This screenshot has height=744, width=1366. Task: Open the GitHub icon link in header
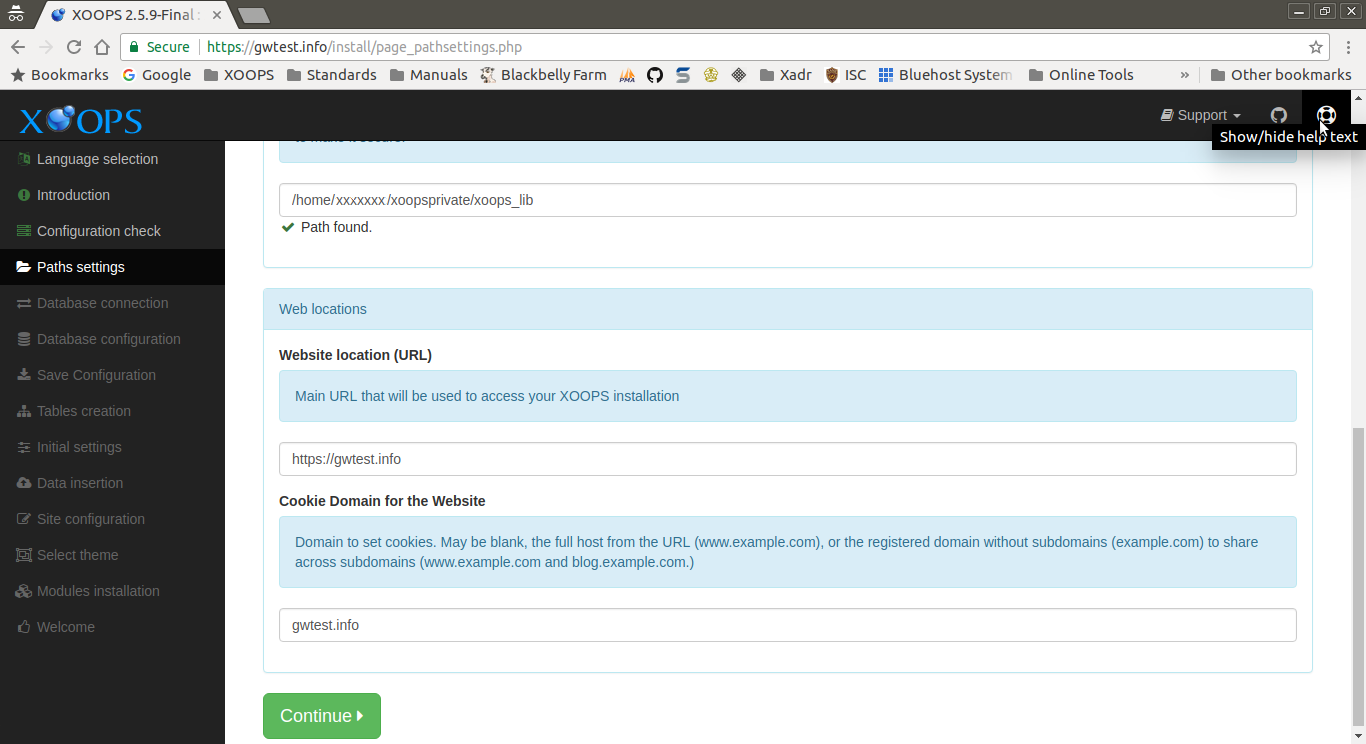click(1278, 115)
